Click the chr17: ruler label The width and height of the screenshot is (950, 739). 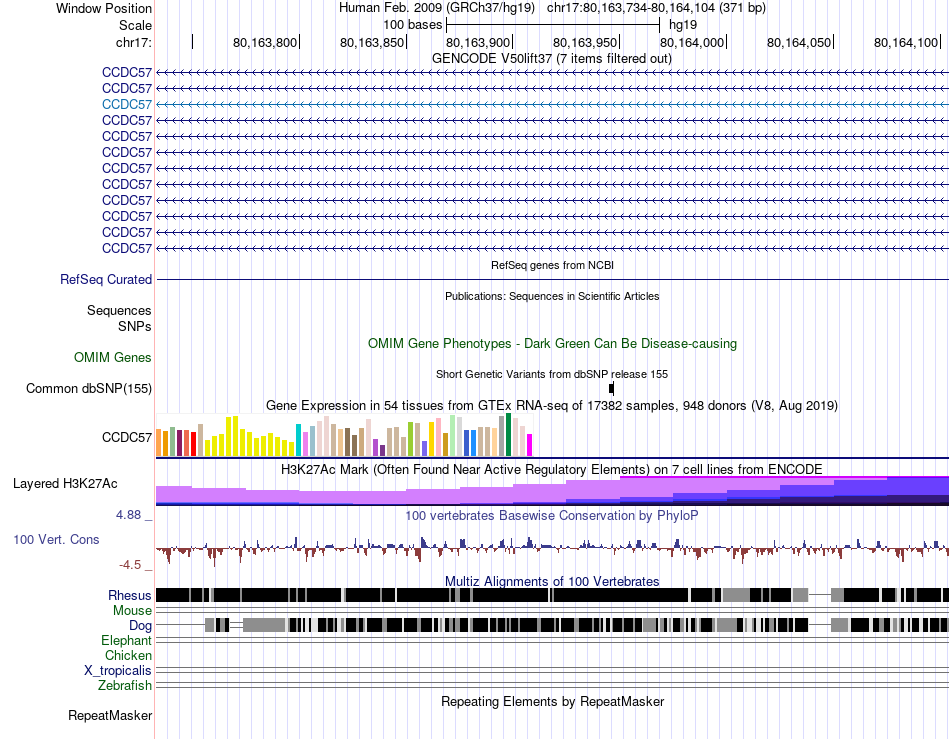pos(134,42)
